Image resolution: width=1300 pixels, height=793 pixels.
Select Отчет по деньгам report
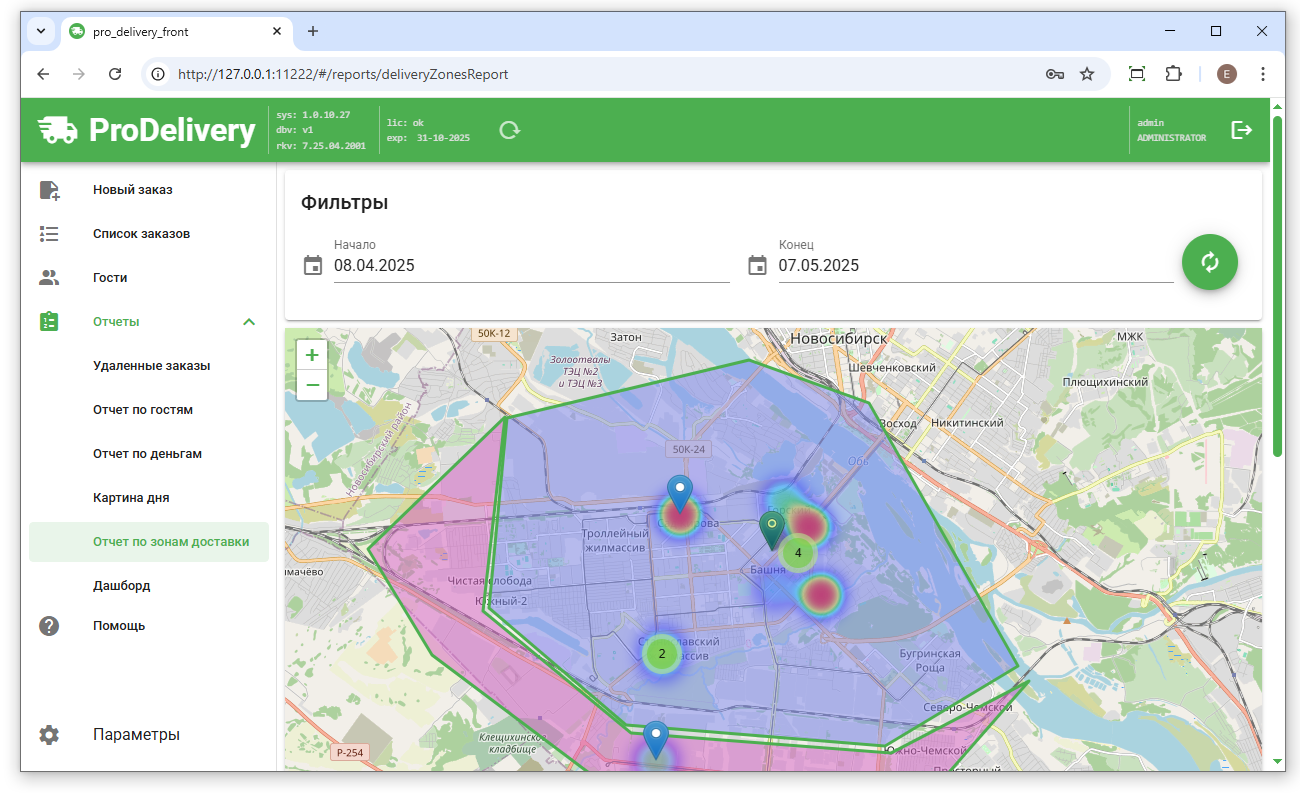tap(147, 454)
